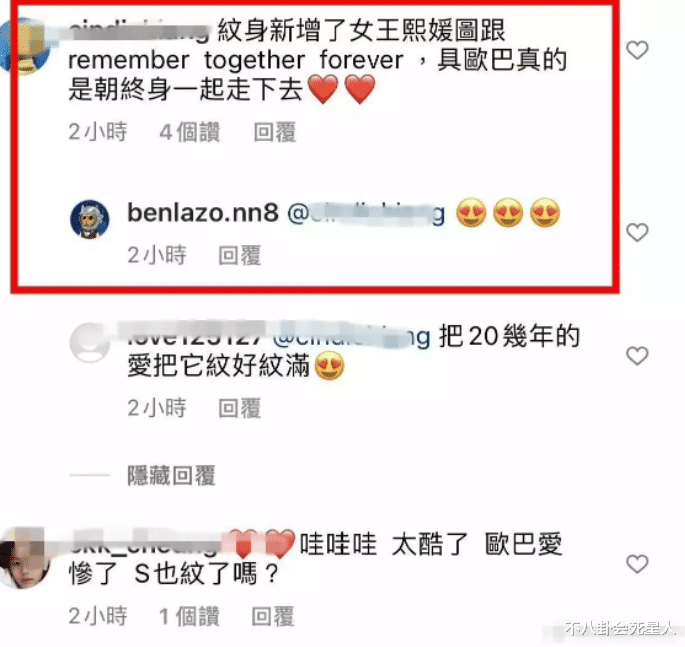Viewport: 685px width, 647px height.
Task: Open the blurred @mention in benlazo.nn8's reply
Action: tap(366, 213)
